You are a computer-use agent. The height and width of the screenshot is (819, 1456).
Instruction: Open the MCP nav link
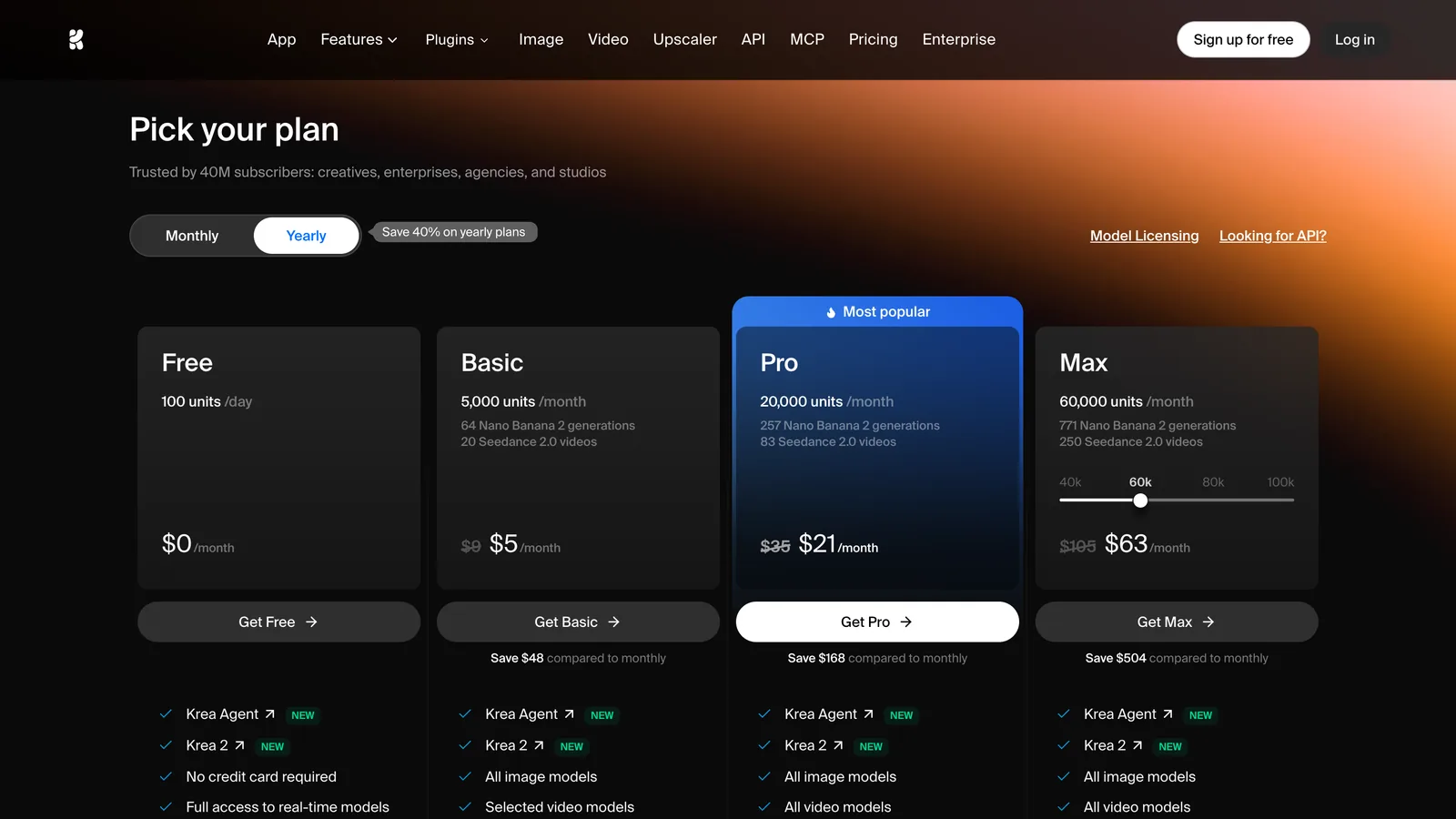[807, 39]
